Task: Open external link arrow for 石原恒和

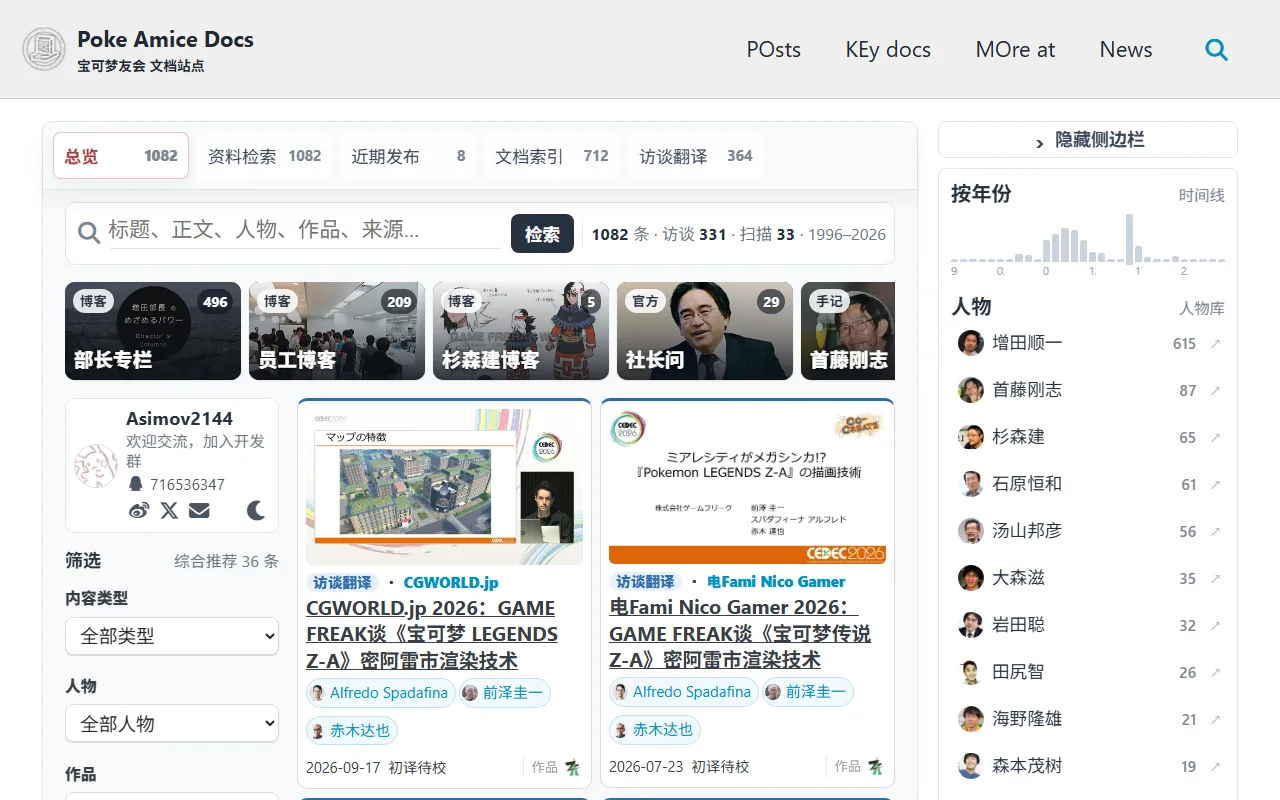Action: [x=1215, y=484]
